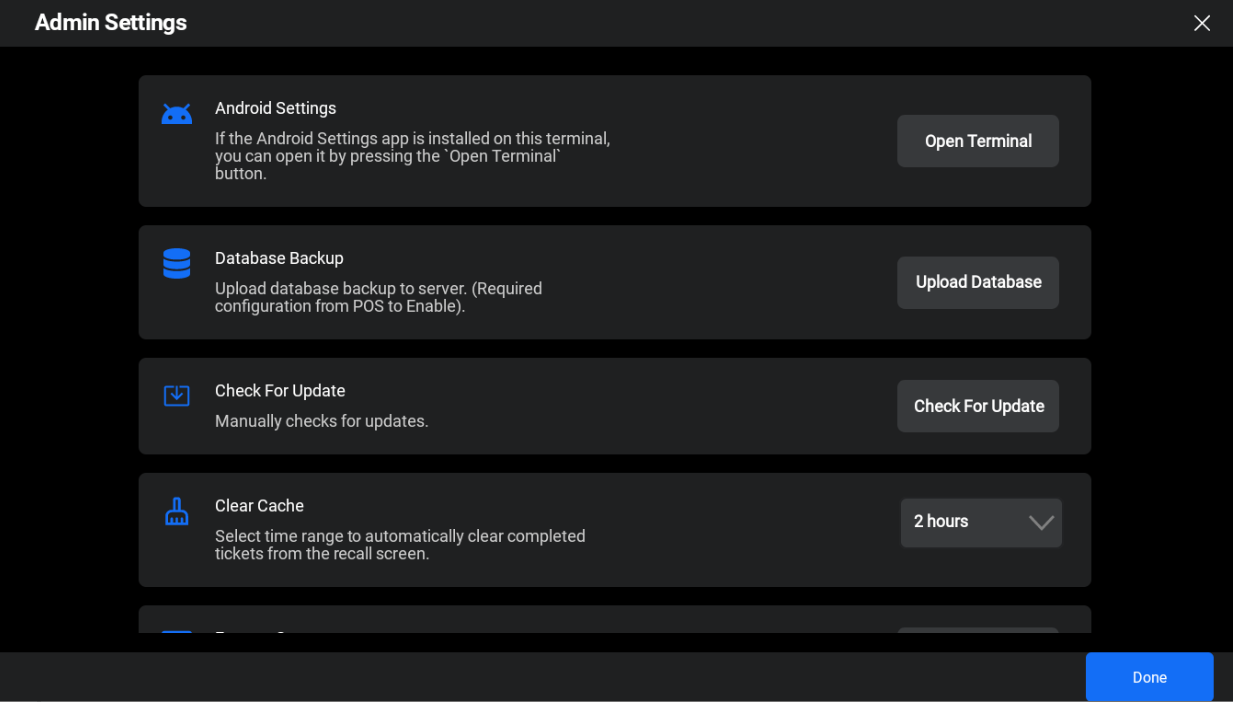Viewport: 1233px width, 702px height.
Task: Click the Admin Settings title
Action: pos(111,23)
